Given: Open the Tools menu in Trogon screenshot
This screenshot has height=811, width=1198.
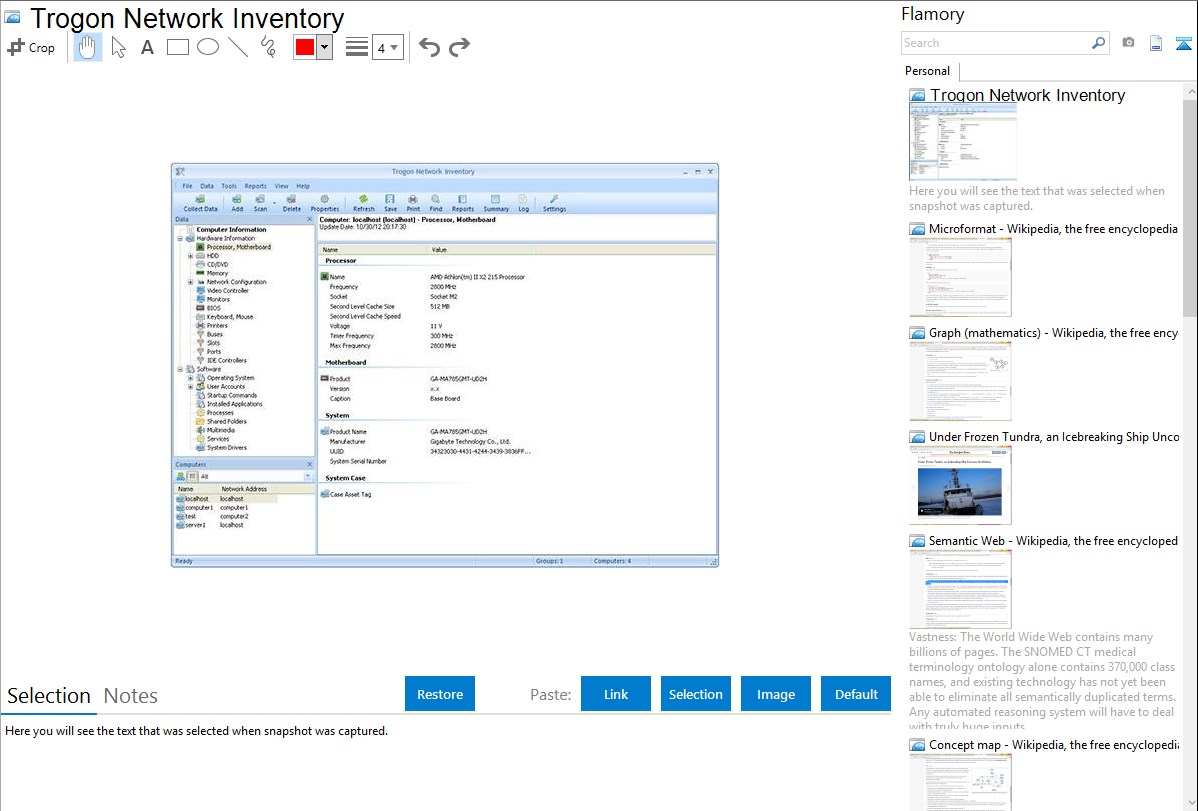Looking at the screenshot, I should click(x=229, y=186).
